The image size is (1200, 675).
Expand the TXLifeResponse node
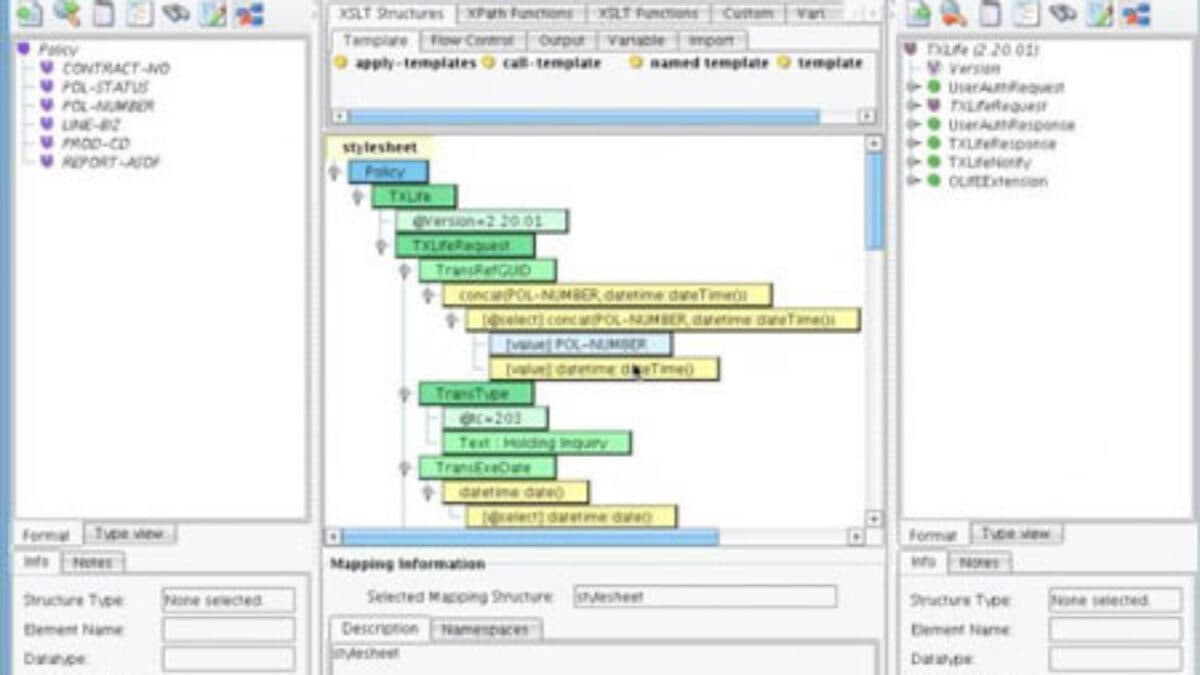[x=911, y=144]
